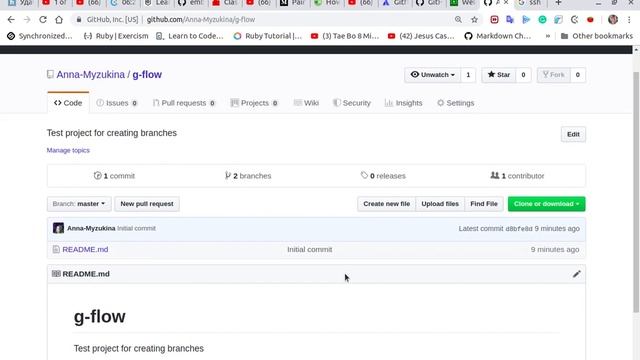Click the green circle extension icon
The height and width of the screenshot is (360, 640).
pos(542,20)
